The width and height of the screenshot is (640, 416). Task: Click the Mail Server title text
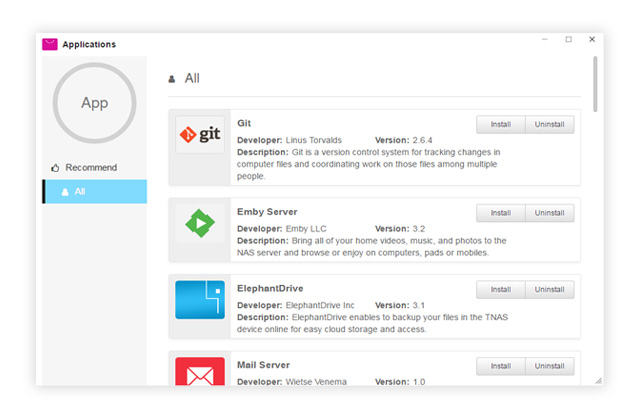pos(263,365)
